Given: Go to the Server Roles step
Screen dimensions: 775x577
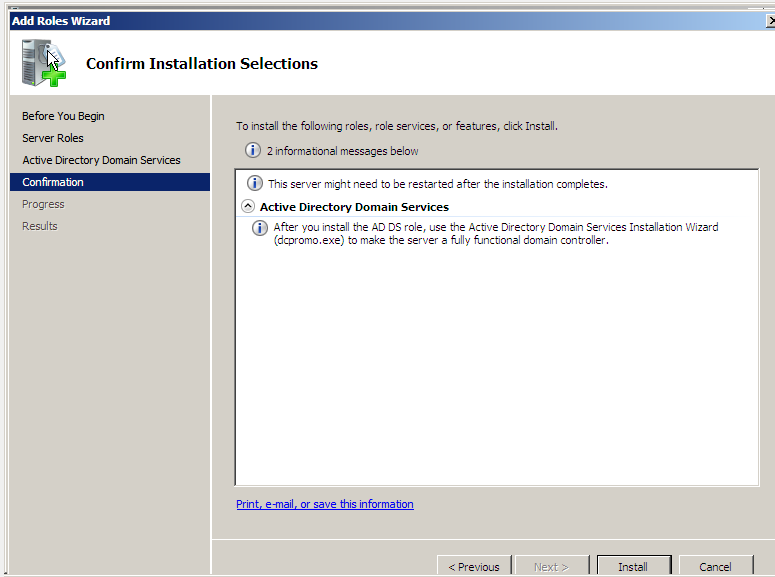Looking at the screenshot, I should click(x=53, y=138).
